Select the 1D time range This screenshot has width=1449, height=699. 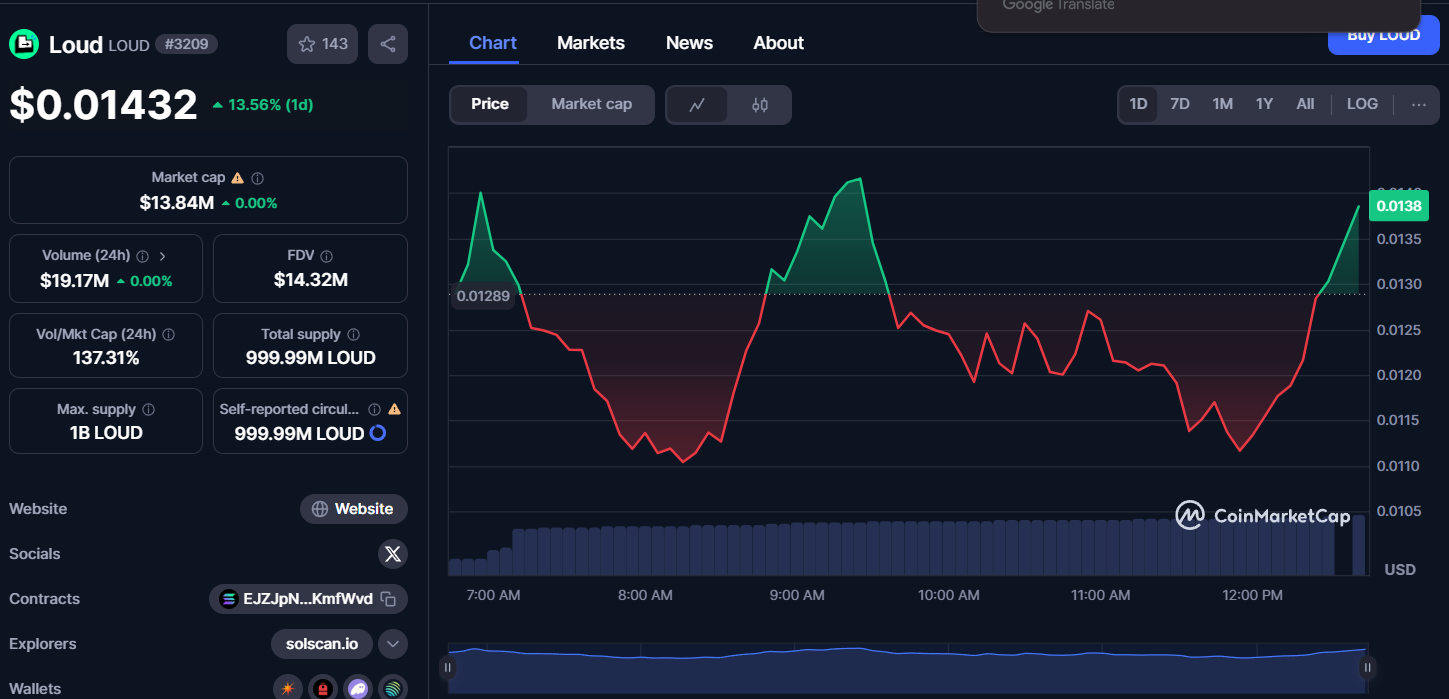click(1138, 104)
